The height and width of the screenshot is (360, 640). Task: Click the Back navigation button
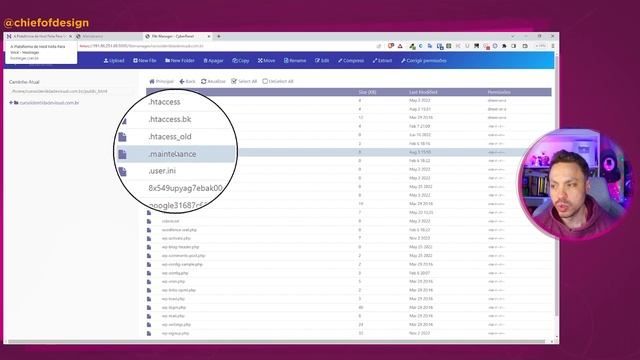point(187,81)
